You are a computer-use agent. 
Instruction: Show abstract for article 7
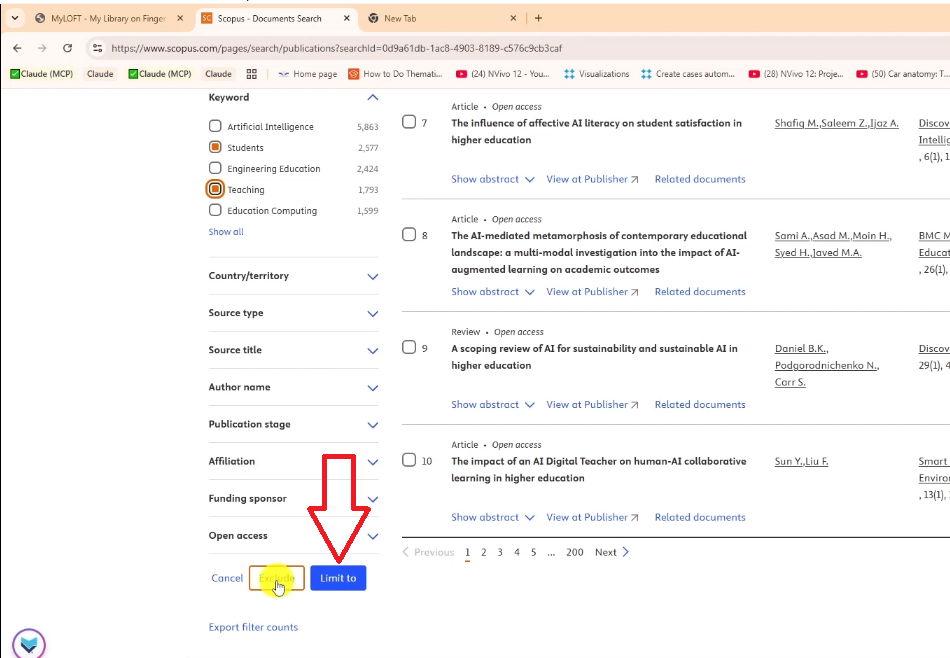493,179
